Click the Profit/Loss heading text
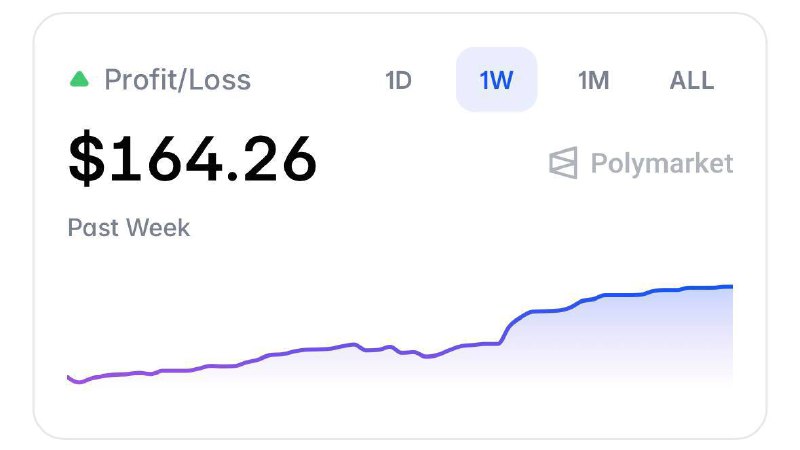 pos(178,80)
